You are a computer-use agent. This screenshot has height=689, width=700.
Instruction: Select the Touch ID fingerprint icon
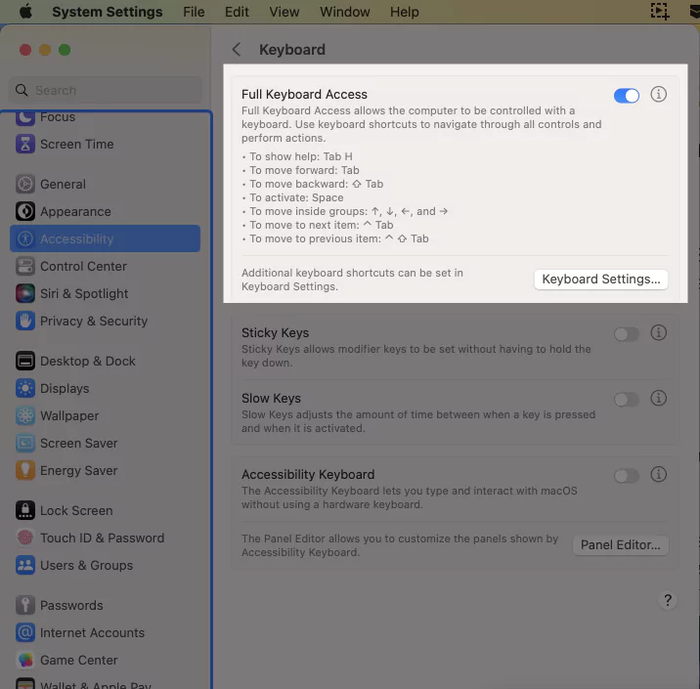(x=25, y=538)
